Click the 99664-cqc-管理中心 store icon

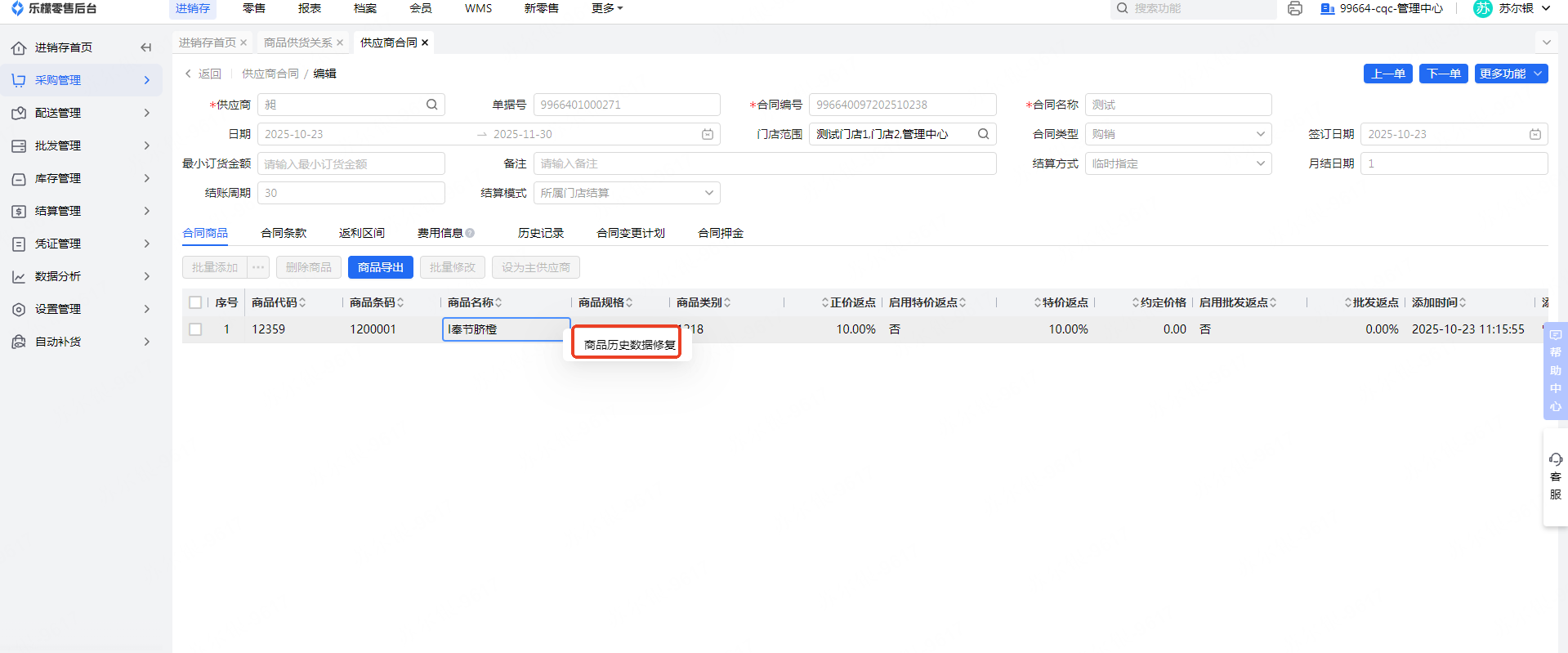coord(1328,8)
